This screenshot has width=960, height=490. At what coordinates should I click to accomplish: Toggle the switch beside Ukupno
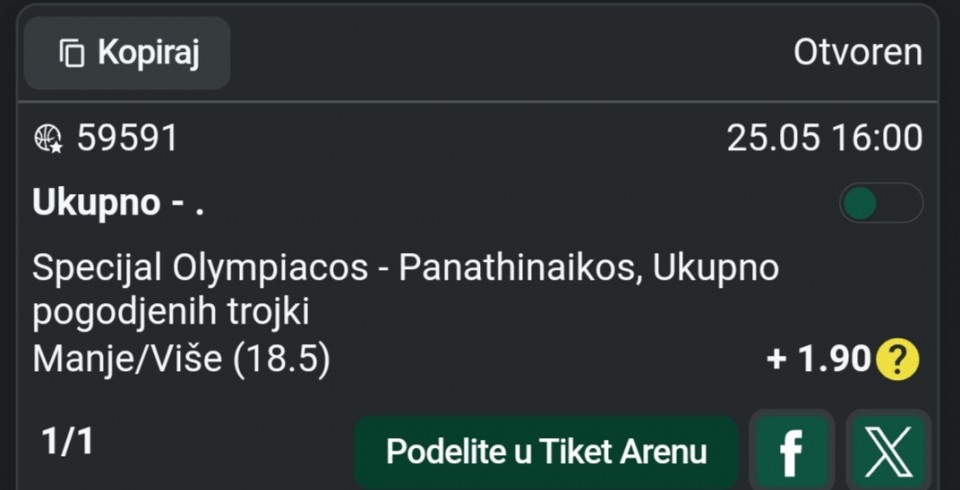(x=881, y=203)
